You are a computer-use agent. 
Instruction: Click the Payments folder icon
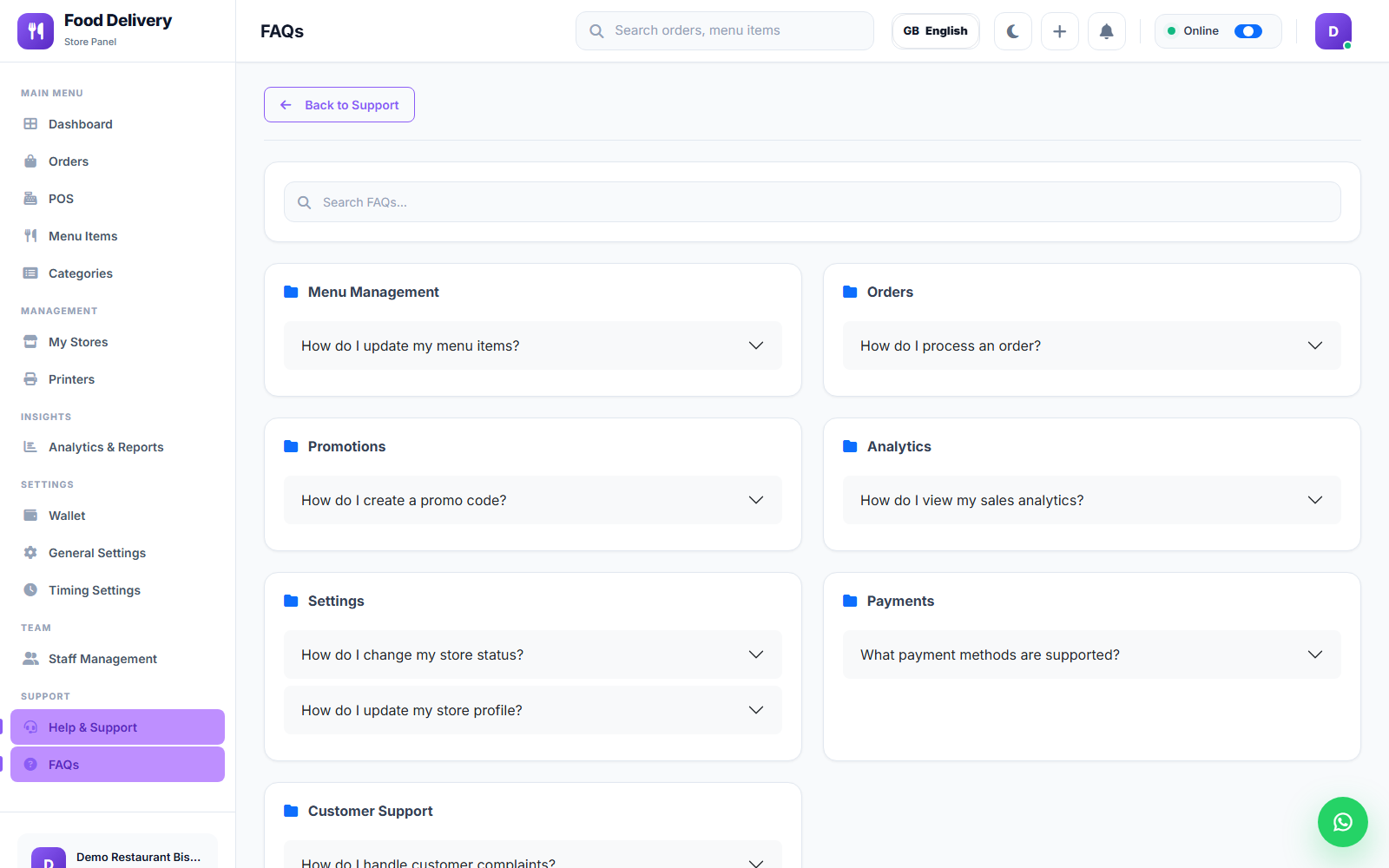point(850,601)
